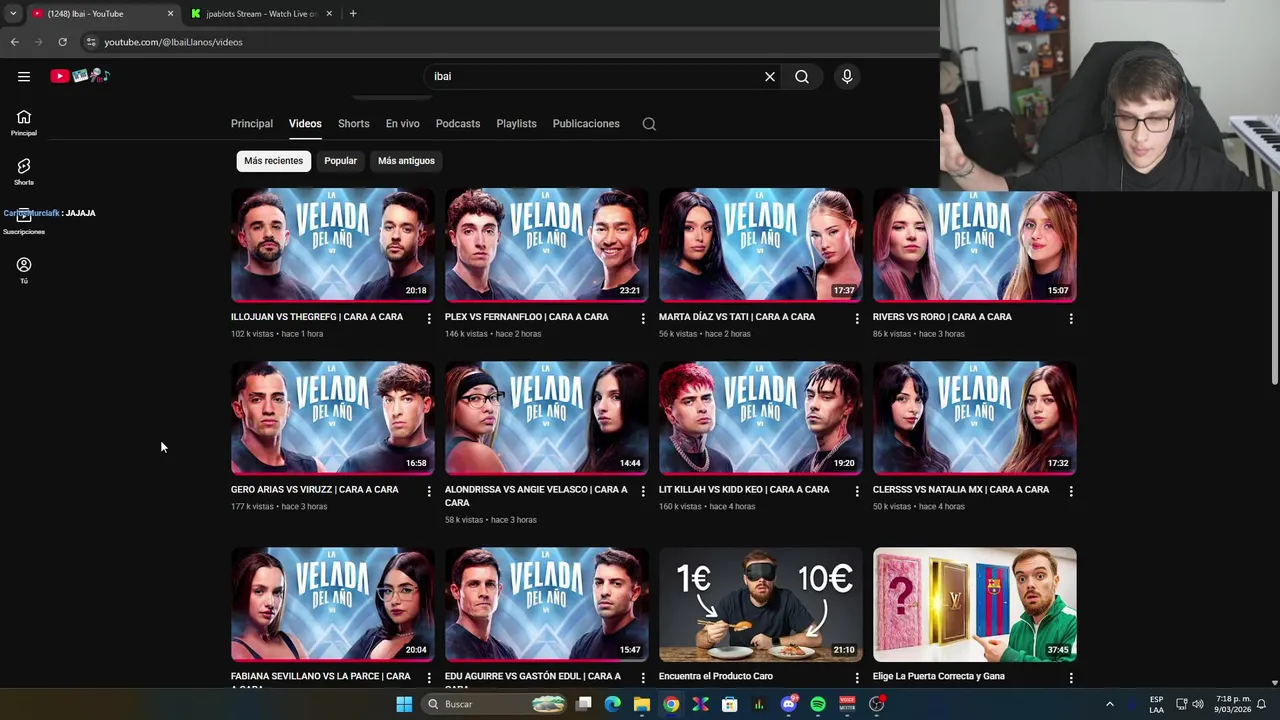Open Windows notification bell

click(x=1261, y=704)
